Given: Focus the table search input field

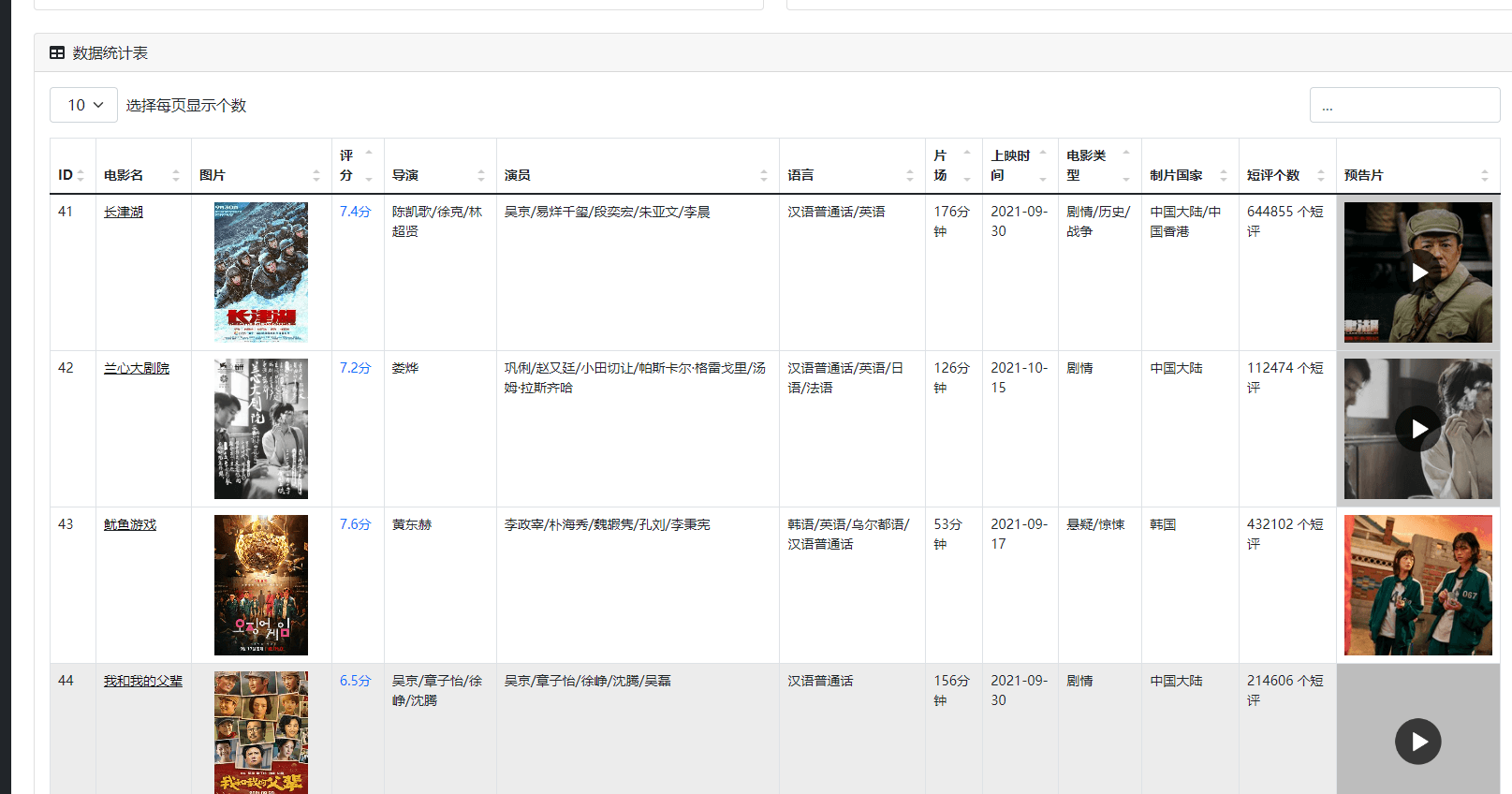Looking at the screenshot, I should 1404,105.
